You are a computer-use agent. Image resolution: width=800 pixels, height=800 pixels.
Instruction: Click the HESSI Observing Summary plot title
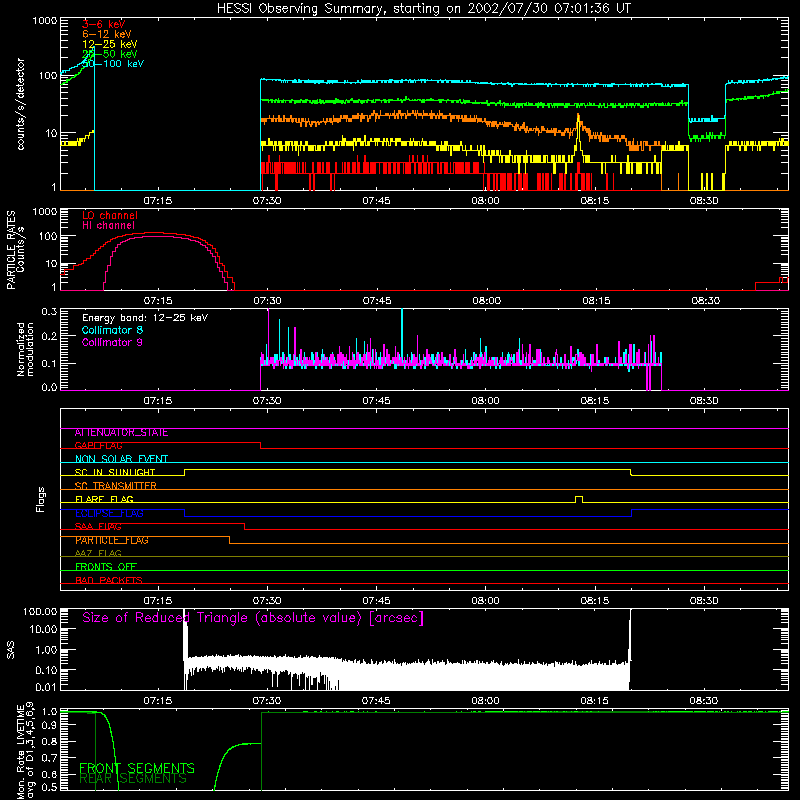tap(424, 9)
